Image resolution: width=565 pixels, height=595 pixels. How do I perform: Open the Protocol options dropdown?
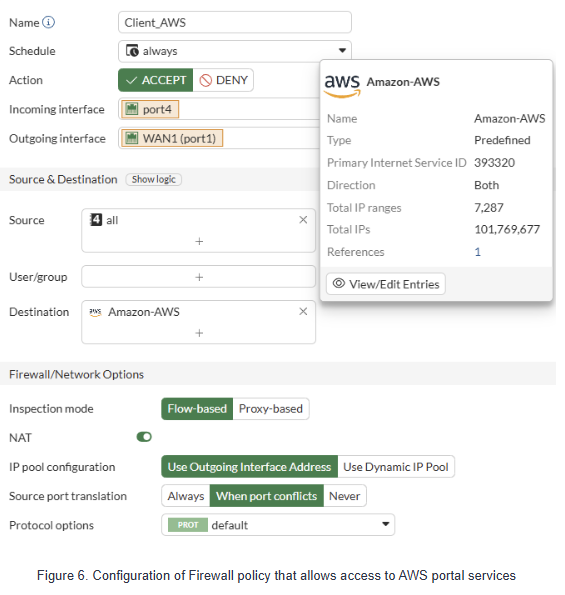pyautogui.click(x=278, y=525)
